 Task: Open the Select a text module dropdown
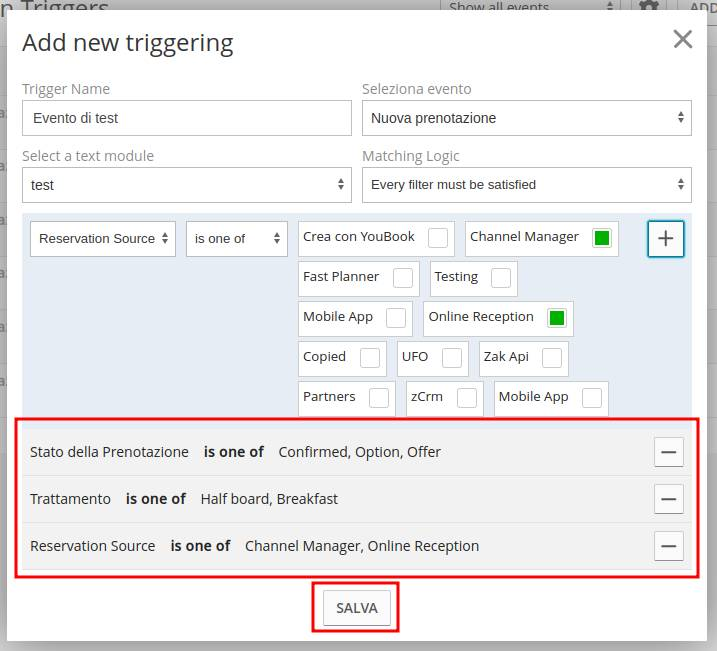[x=187, y=185]
